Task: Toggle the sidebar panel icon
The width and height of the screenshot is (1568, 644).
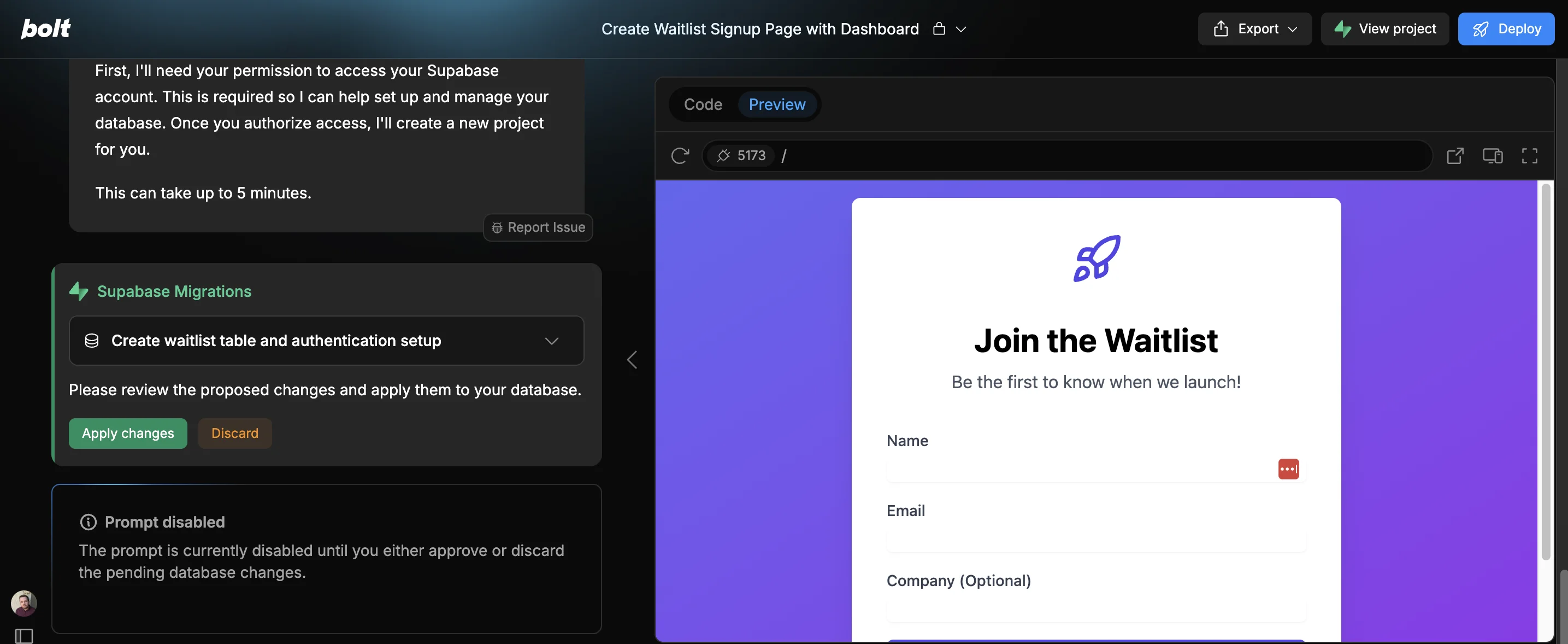Action: click(x=23, y=635)
